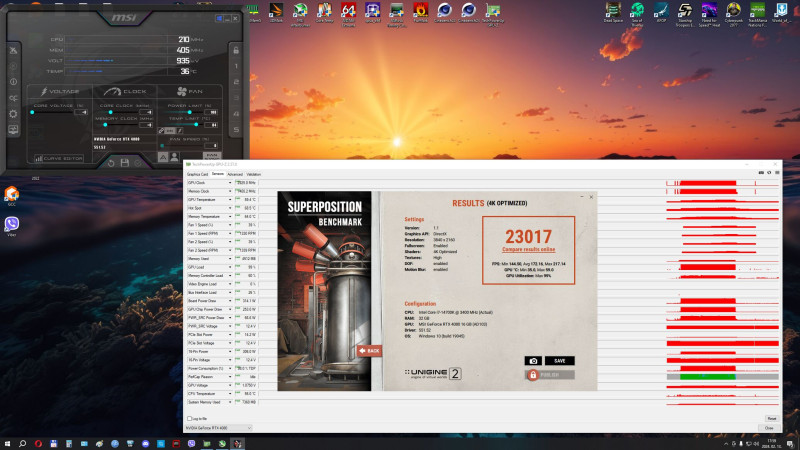Open the Hot Spot sensor dropdown
Screen dimensions: 800x450
(x=230, y=208)
